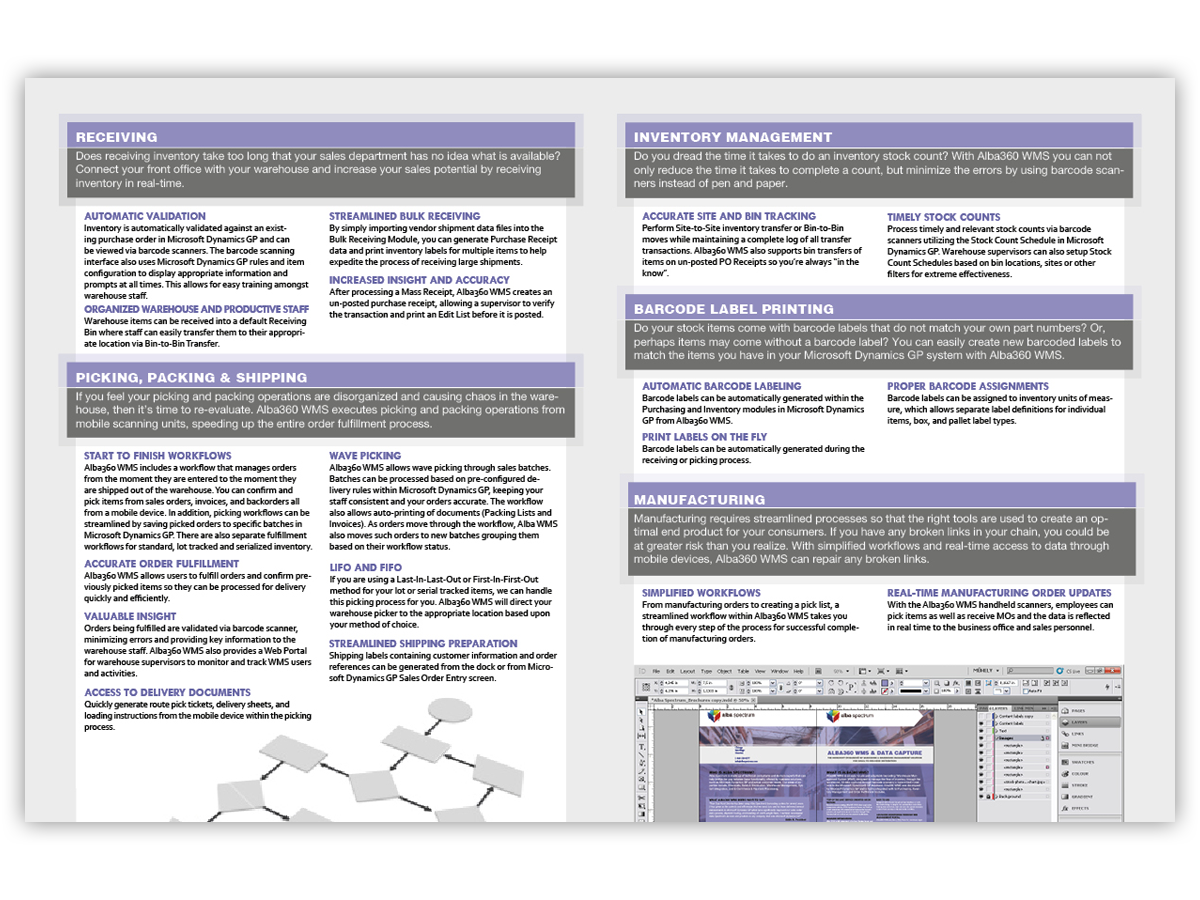Screen dimensions: 1200x900
Task: Open the stroke style dropdown
Action: 926,691
